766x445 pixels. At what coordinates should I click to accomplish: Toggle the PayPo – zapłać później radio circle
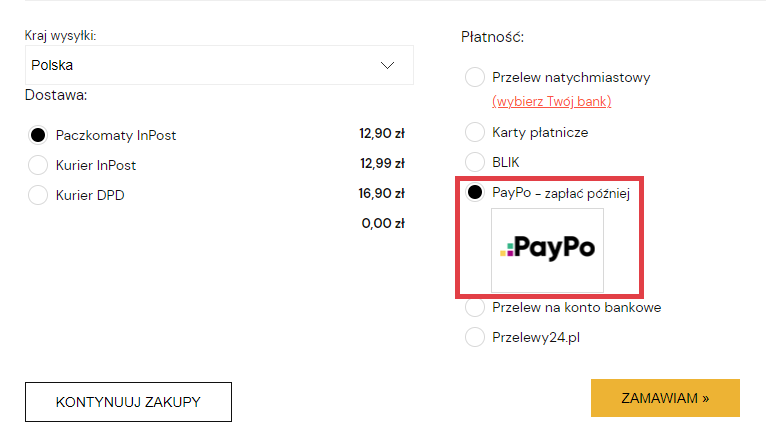click(x=475, y=192)
